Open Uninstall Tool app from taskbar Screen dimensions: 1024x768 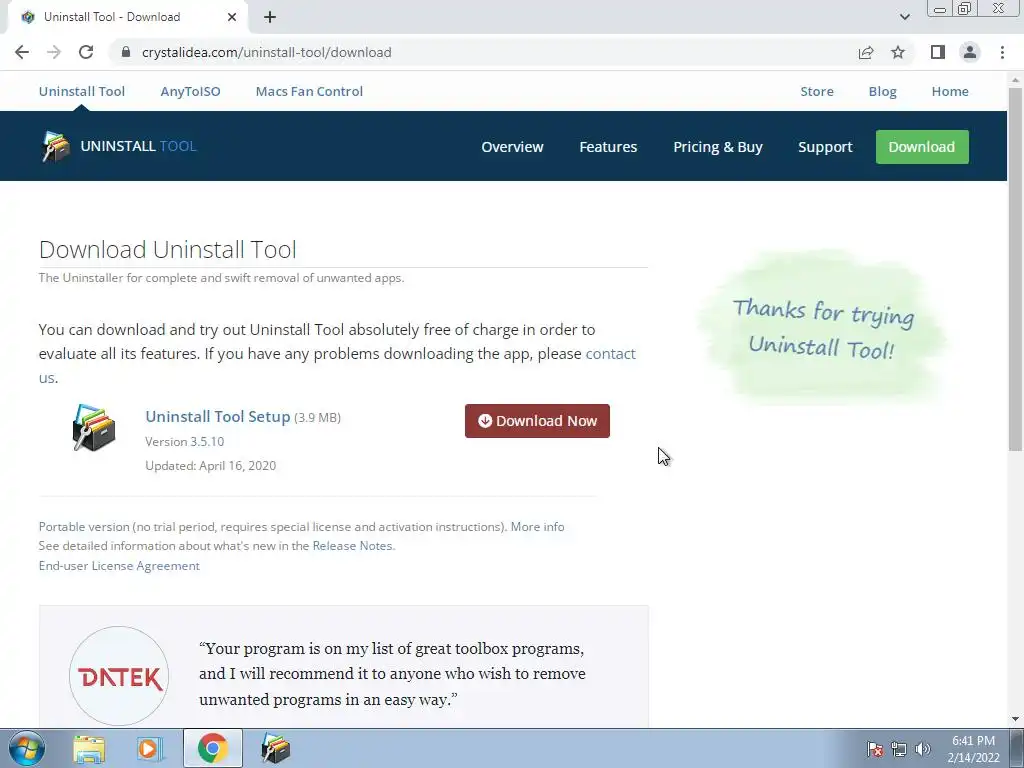point(275,748)
